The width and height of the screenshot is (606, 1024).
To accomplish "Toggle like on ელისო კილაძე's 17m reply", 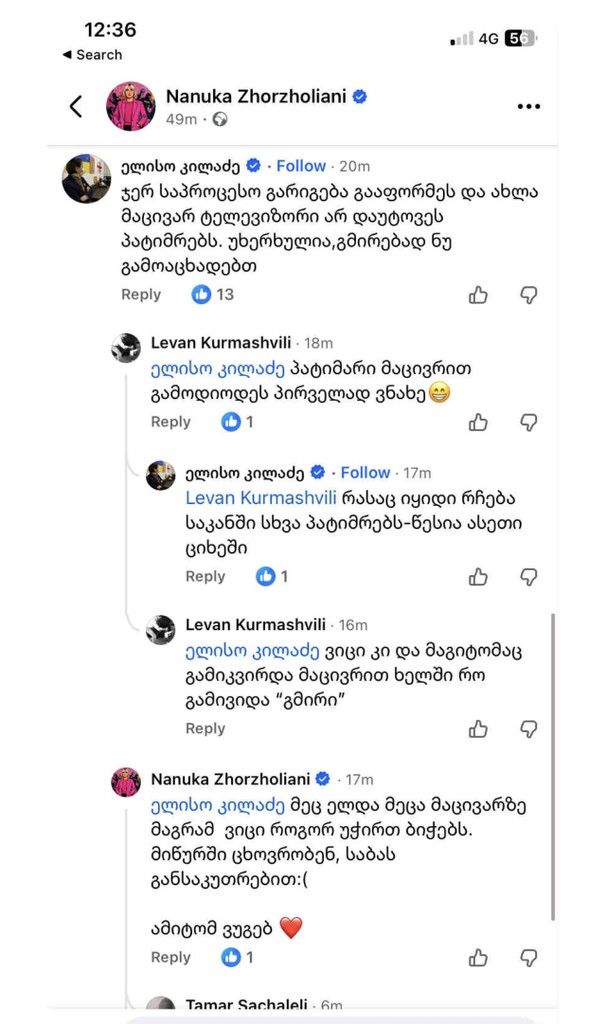I will pos(478,576).
